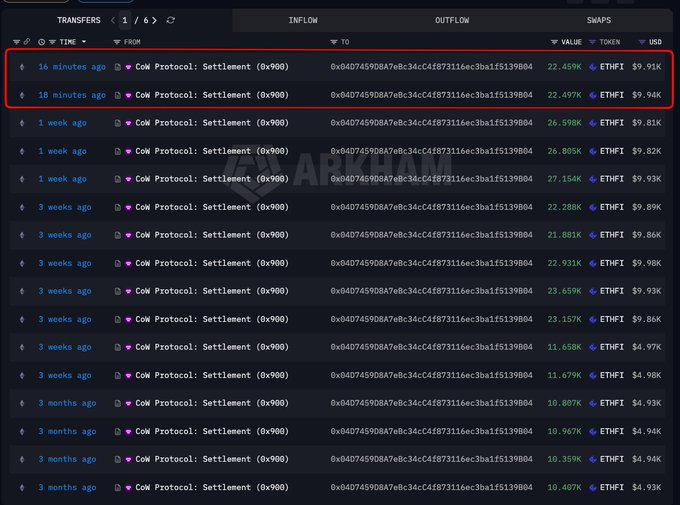680x505 pixels.
Task: Click the $9.98K USD amount
Action: pyautogui.click(x=646, y=263)
